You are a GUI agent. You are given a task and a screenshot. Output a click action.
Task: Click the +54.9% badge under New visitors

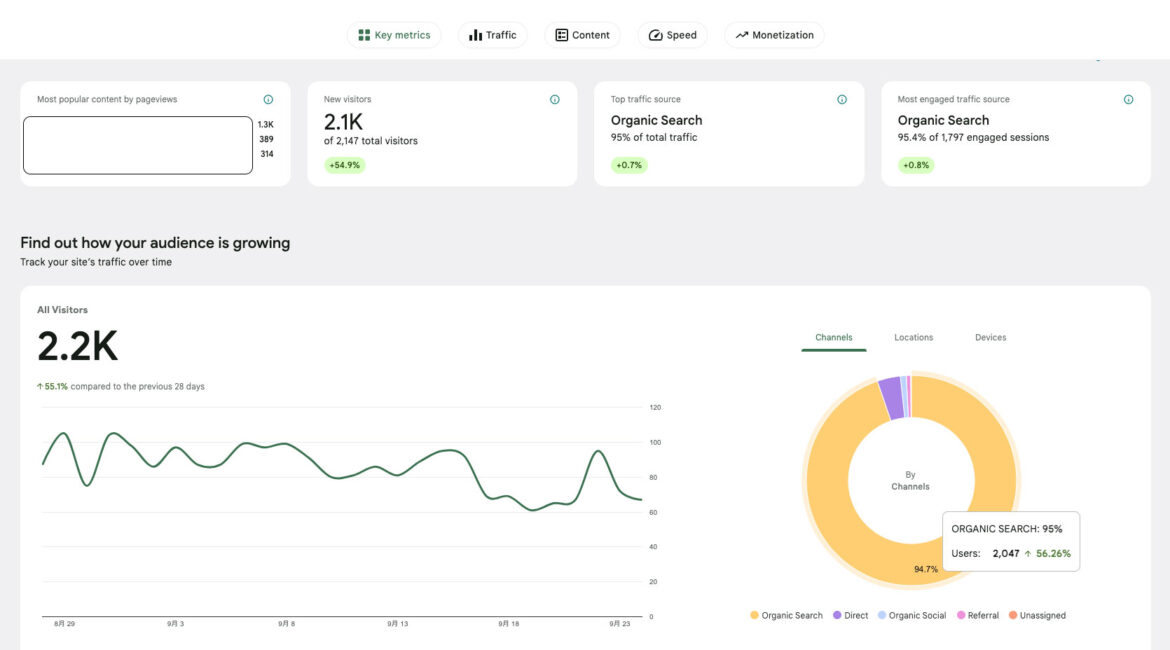pos(344,165)
